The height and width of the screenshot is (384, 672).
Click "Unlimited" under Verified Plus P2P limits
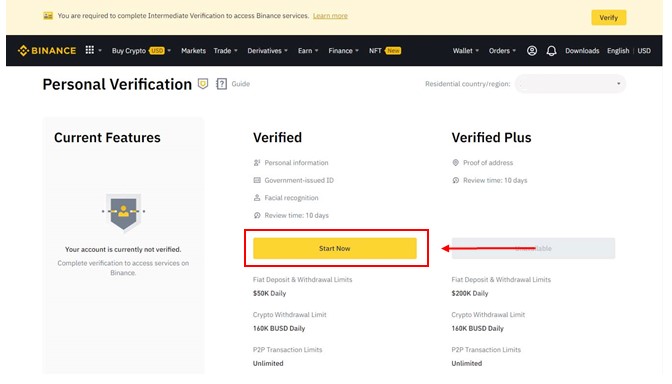point(467,363)
